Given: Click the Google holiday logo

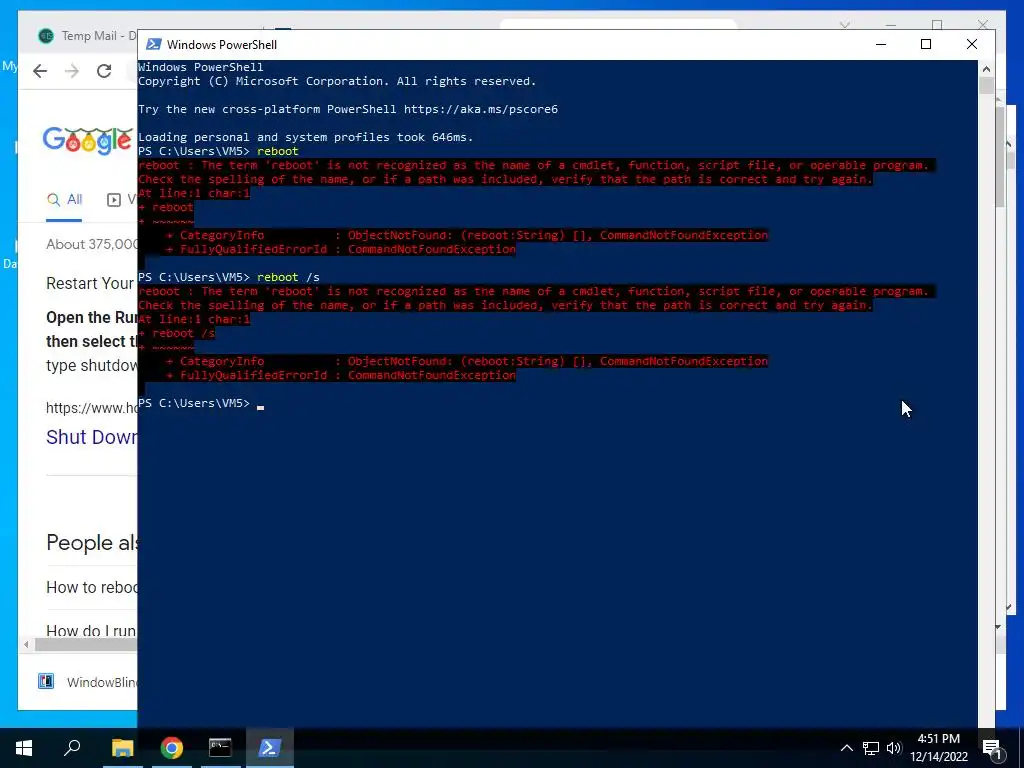Looking at the screenshot, I should point(88,140).
